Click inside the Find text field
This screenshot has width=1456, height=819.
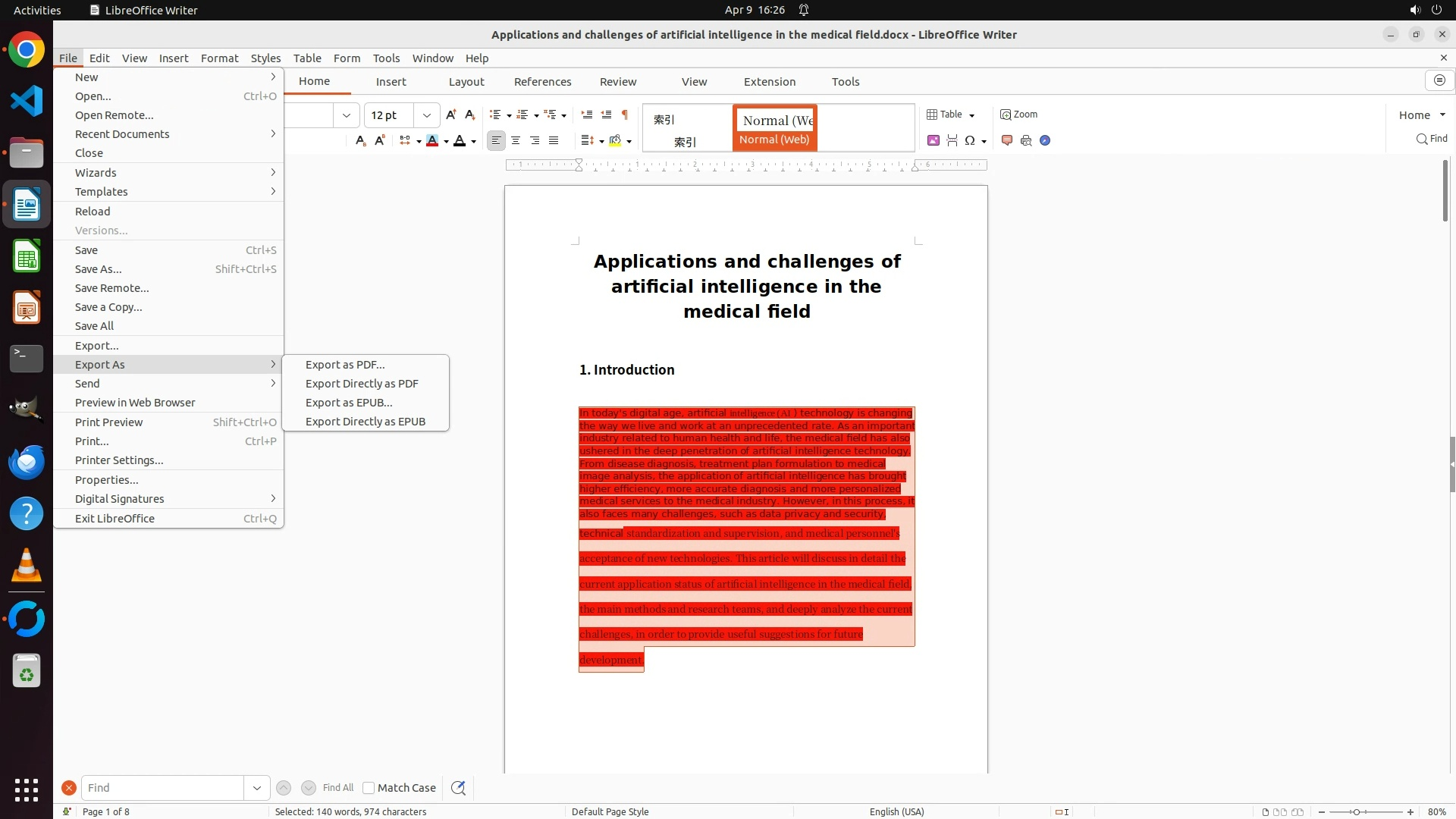tap(162, 788)
